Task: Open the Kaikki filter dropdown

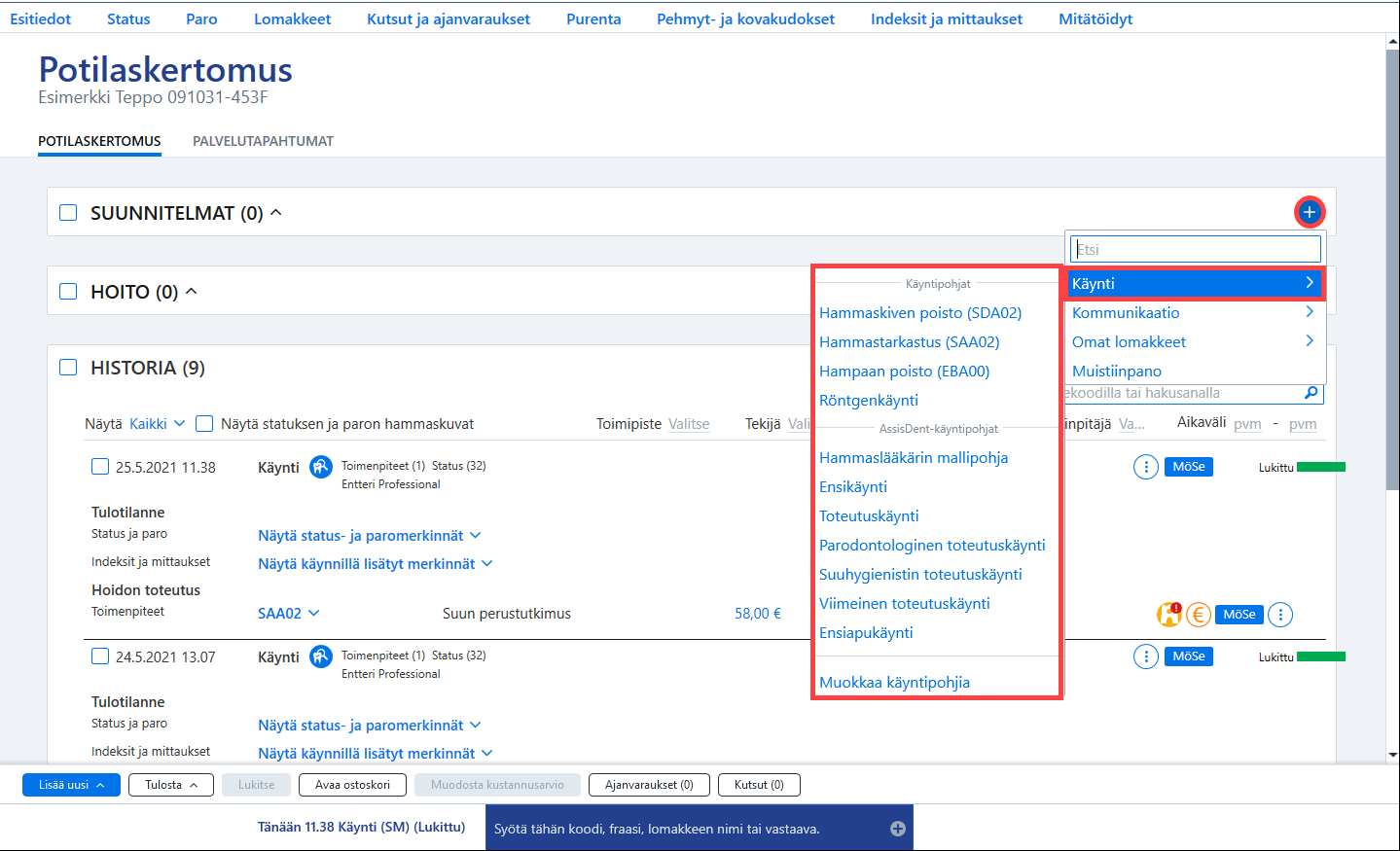Action: point(157,423)
